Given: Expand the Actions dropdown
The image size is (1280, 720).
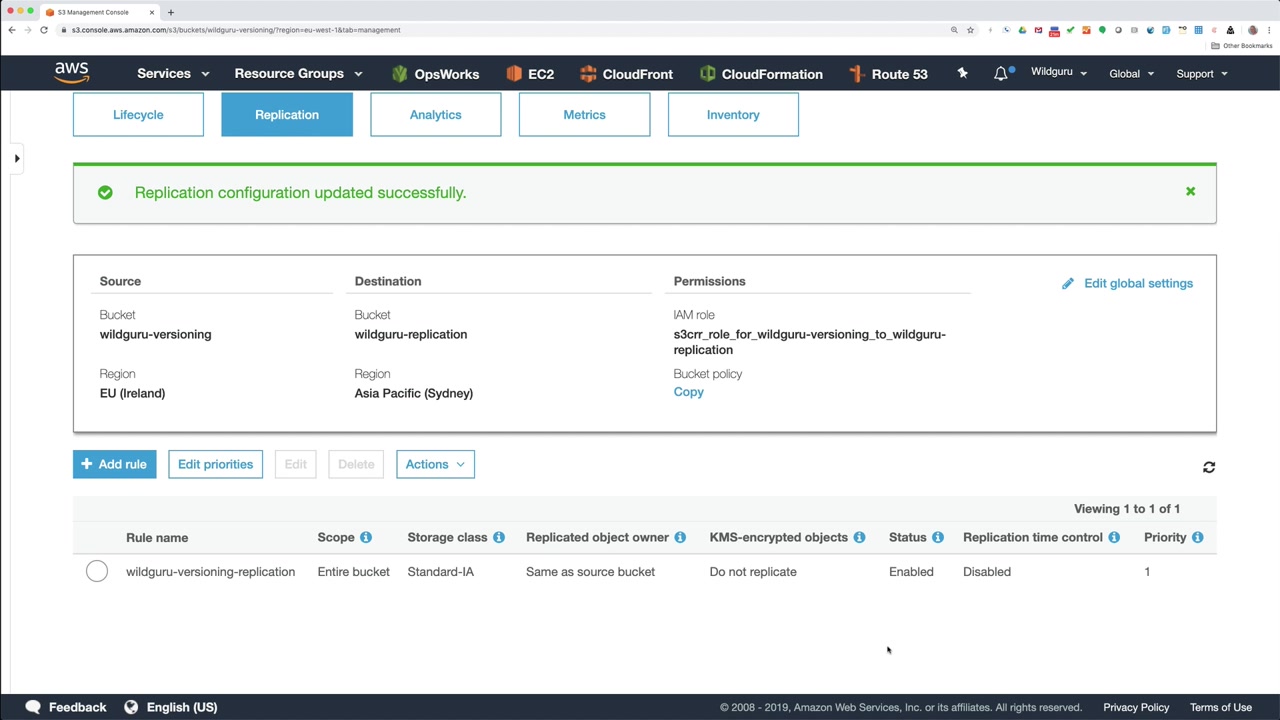Looking at the screenshot, I should tap(435, 464).
